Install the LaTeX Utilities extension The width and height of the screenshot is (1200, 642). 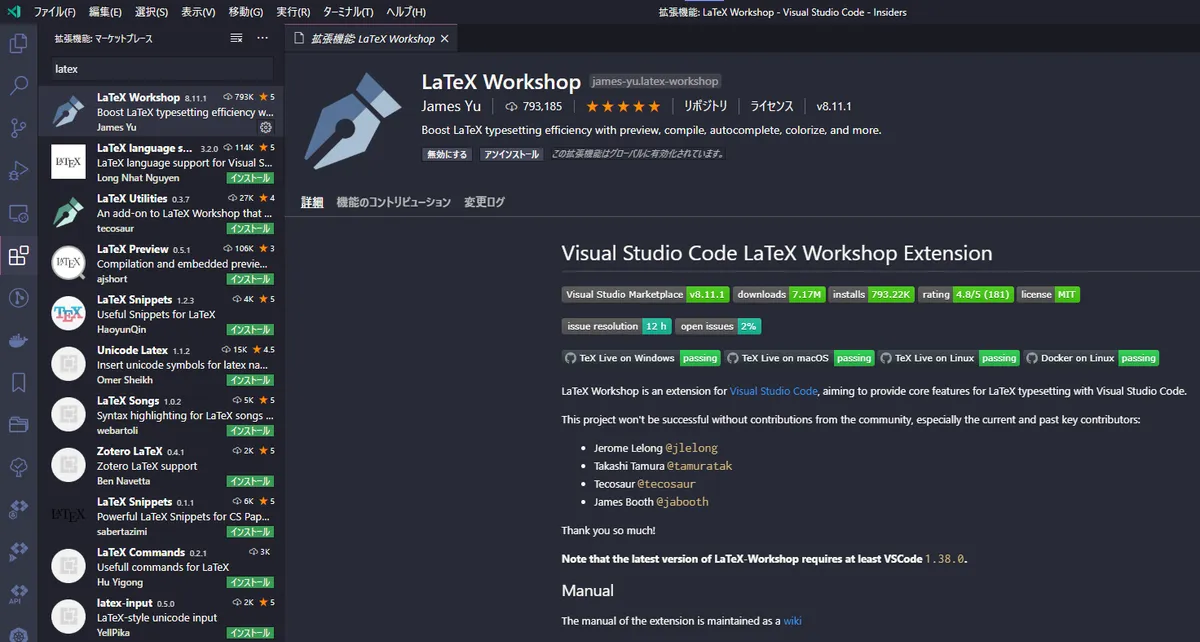(x=250, y=226)
